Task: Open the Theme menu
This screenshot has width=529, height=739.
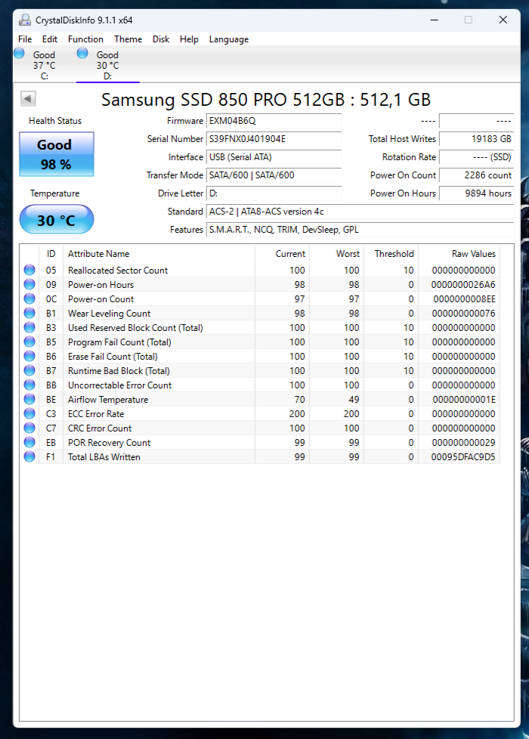Action: point(128,39)
